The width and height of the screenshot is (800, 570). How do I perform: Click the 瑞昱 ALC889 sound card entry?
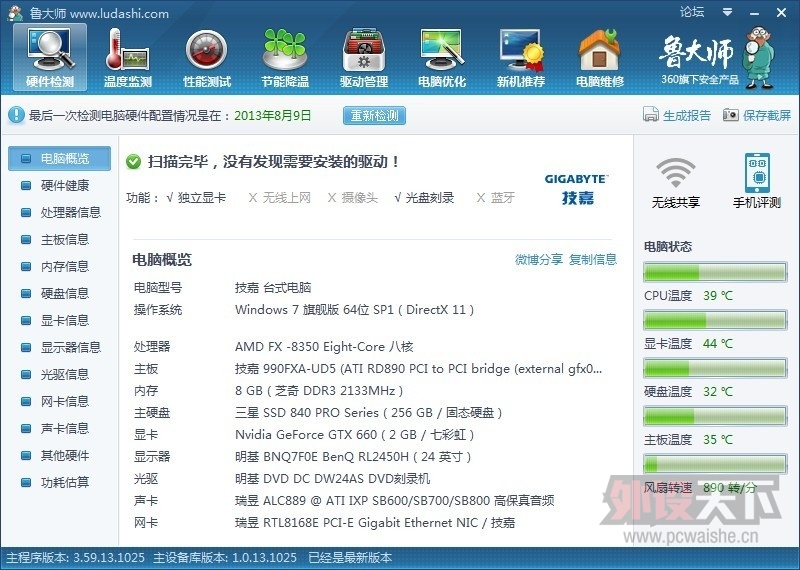pyautogui.click(x=394, y=501)
